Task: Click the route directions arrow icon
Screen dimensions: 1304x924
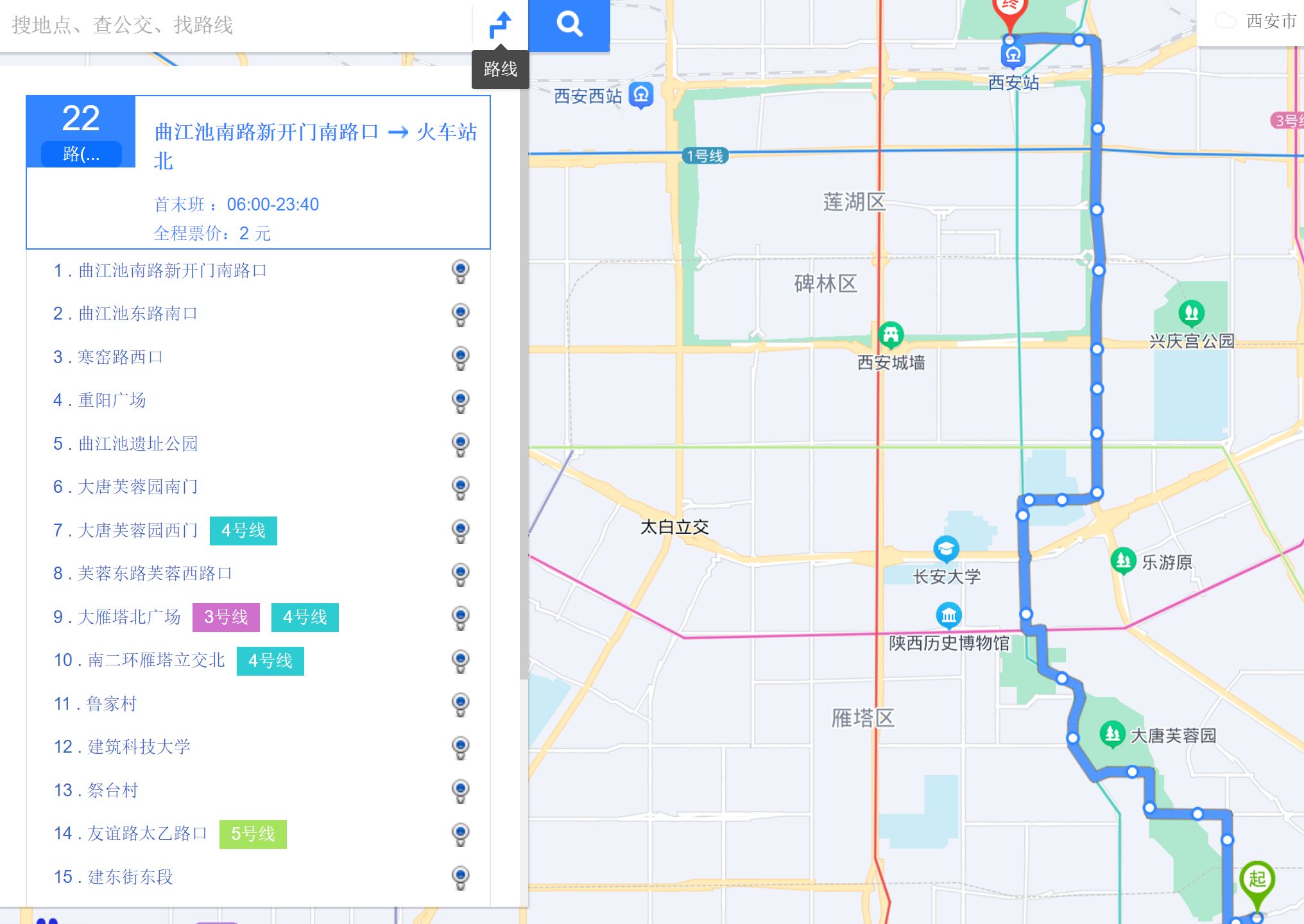Action: coord(500,25)
